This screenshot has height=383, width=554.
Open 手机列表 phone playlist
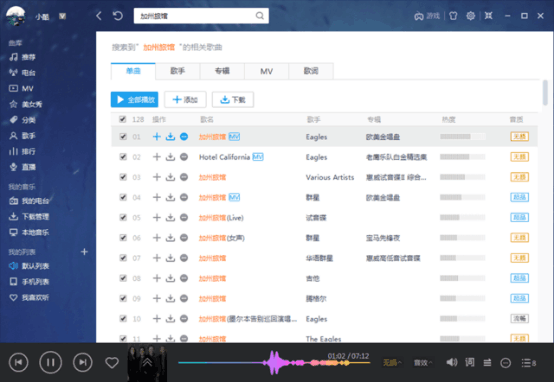coord(29,282)
